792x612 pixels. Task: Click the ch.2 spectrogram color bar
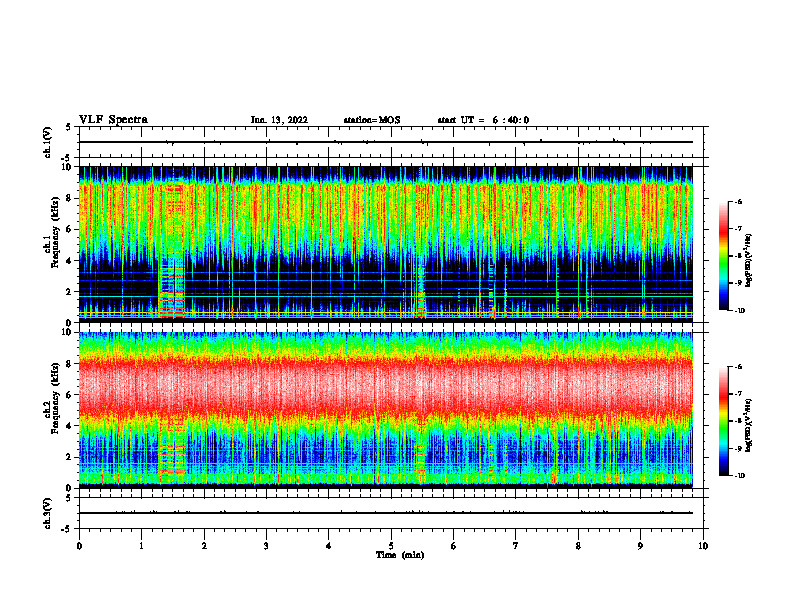[x=724, y=421]
